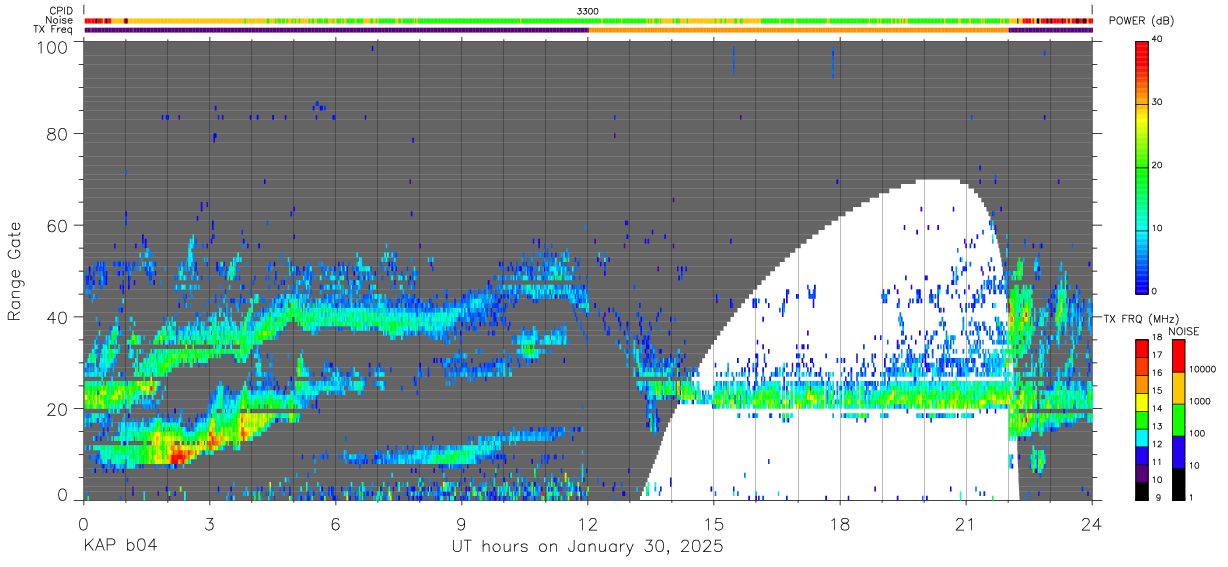Click the NOISE legend title
The height and width of the screenshot is (567, 1228).
coord(1186,331)
